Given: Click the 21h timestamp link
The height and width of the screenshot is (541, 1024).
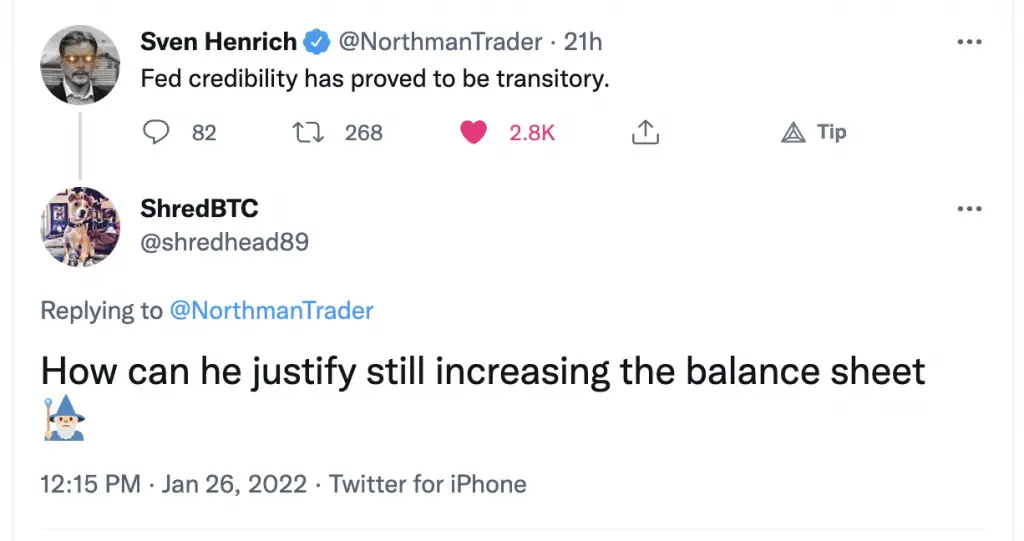Looking at the screenshot, I should click(583, 42).
